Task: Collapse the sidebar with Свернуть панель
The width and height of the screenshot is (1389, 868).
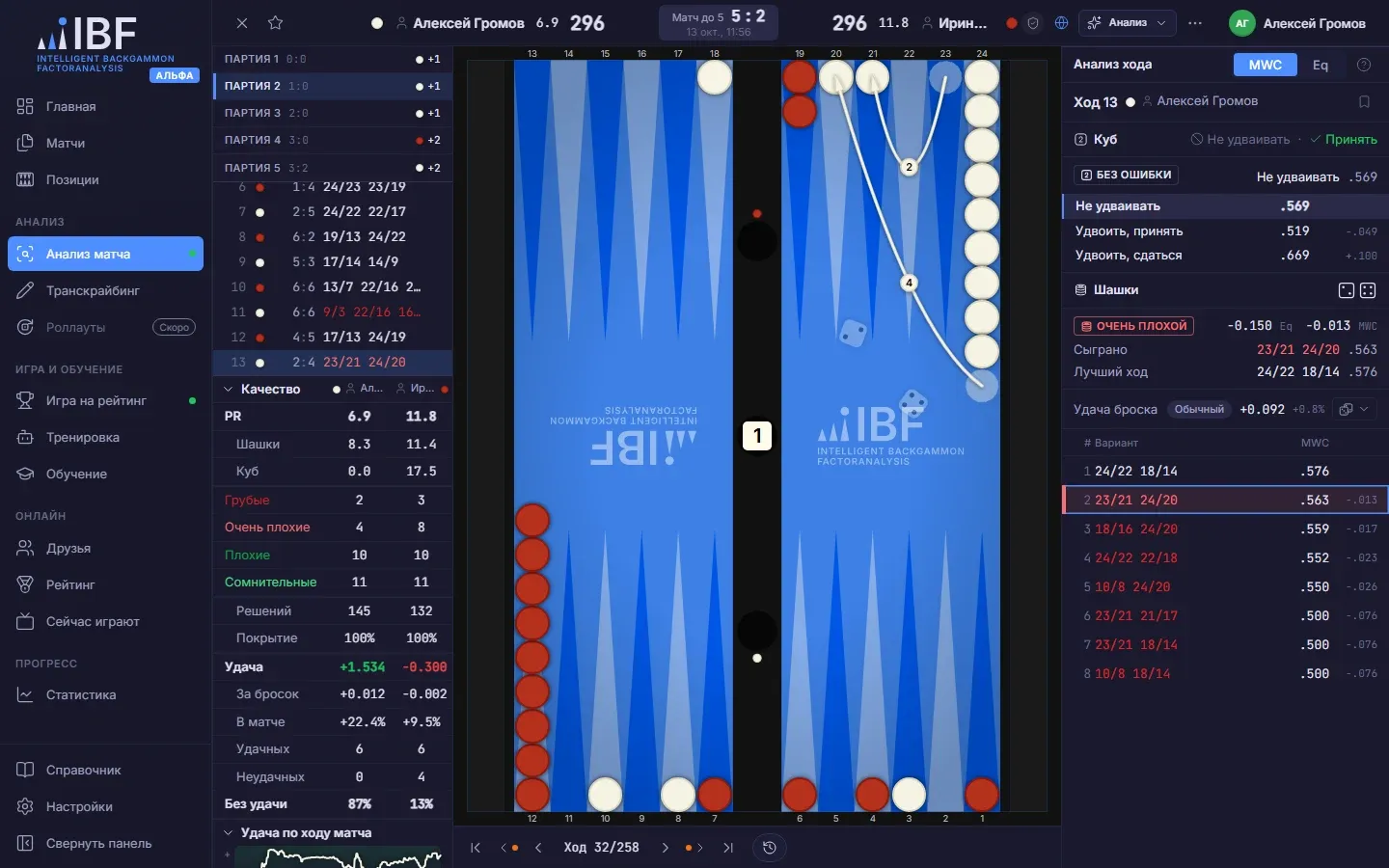Action: pos(105,843)
